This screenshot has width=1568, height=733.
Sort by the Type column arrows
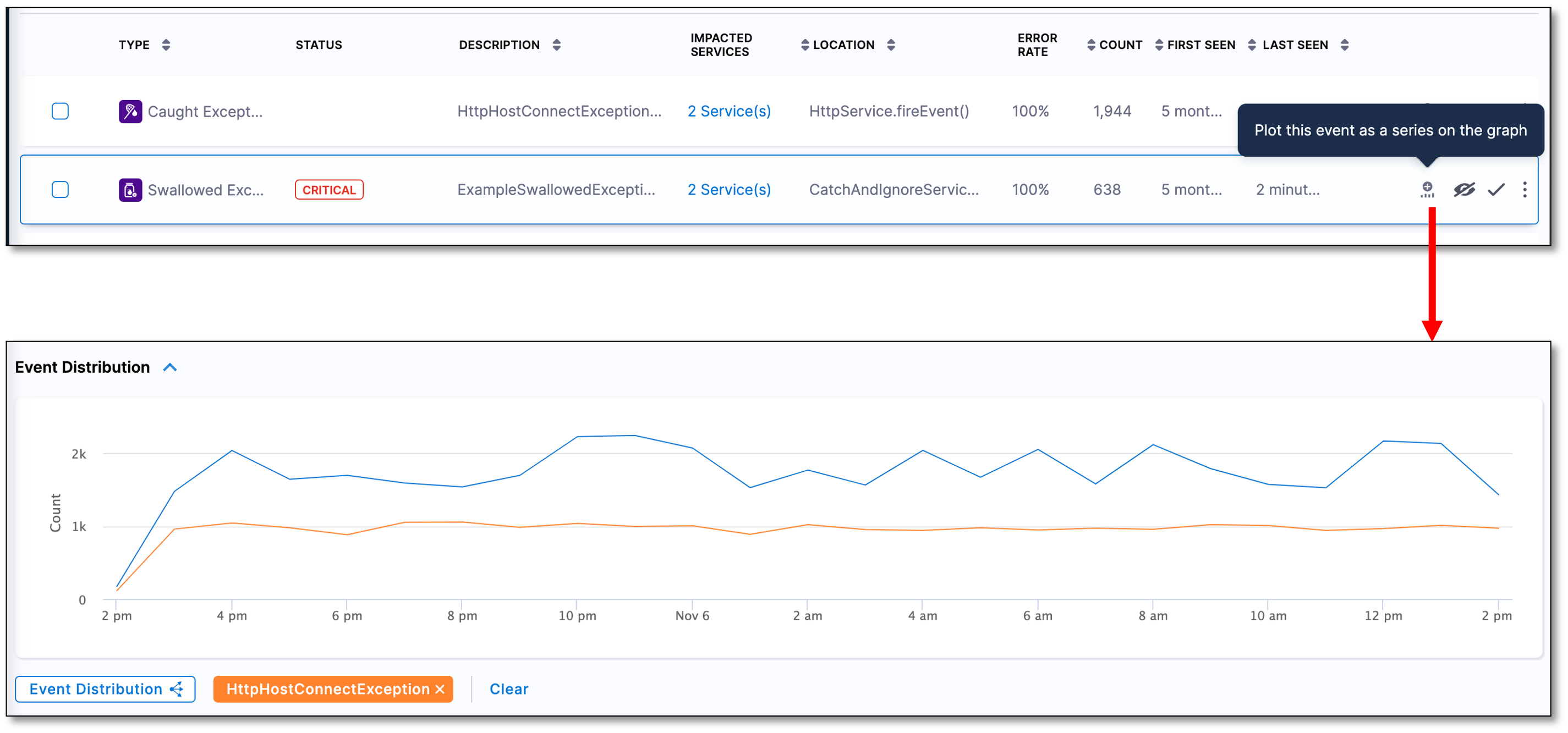[x=166, y=45]
